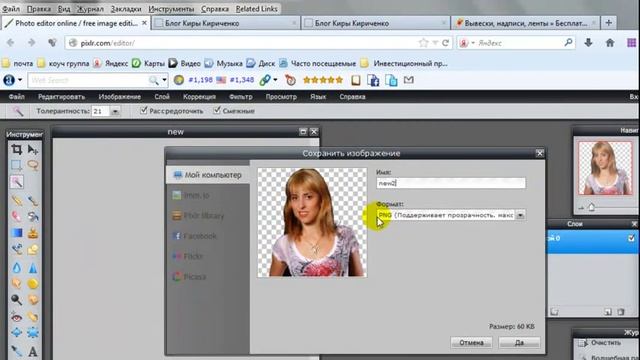Select the Blur drop tool
Viewport: 640px width, 360px height.
(16, 267)
